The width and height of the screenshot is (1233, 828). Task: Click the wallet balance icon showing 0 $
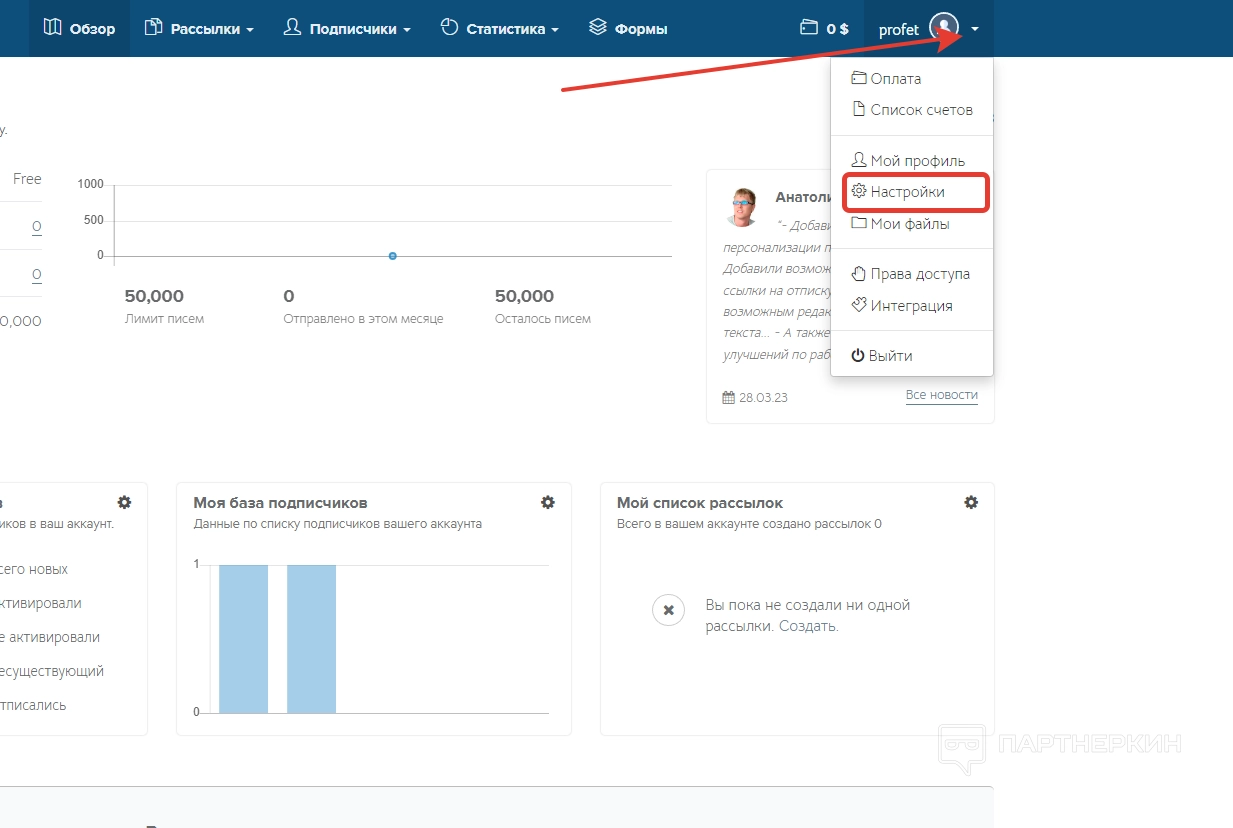tap(809, 28)
